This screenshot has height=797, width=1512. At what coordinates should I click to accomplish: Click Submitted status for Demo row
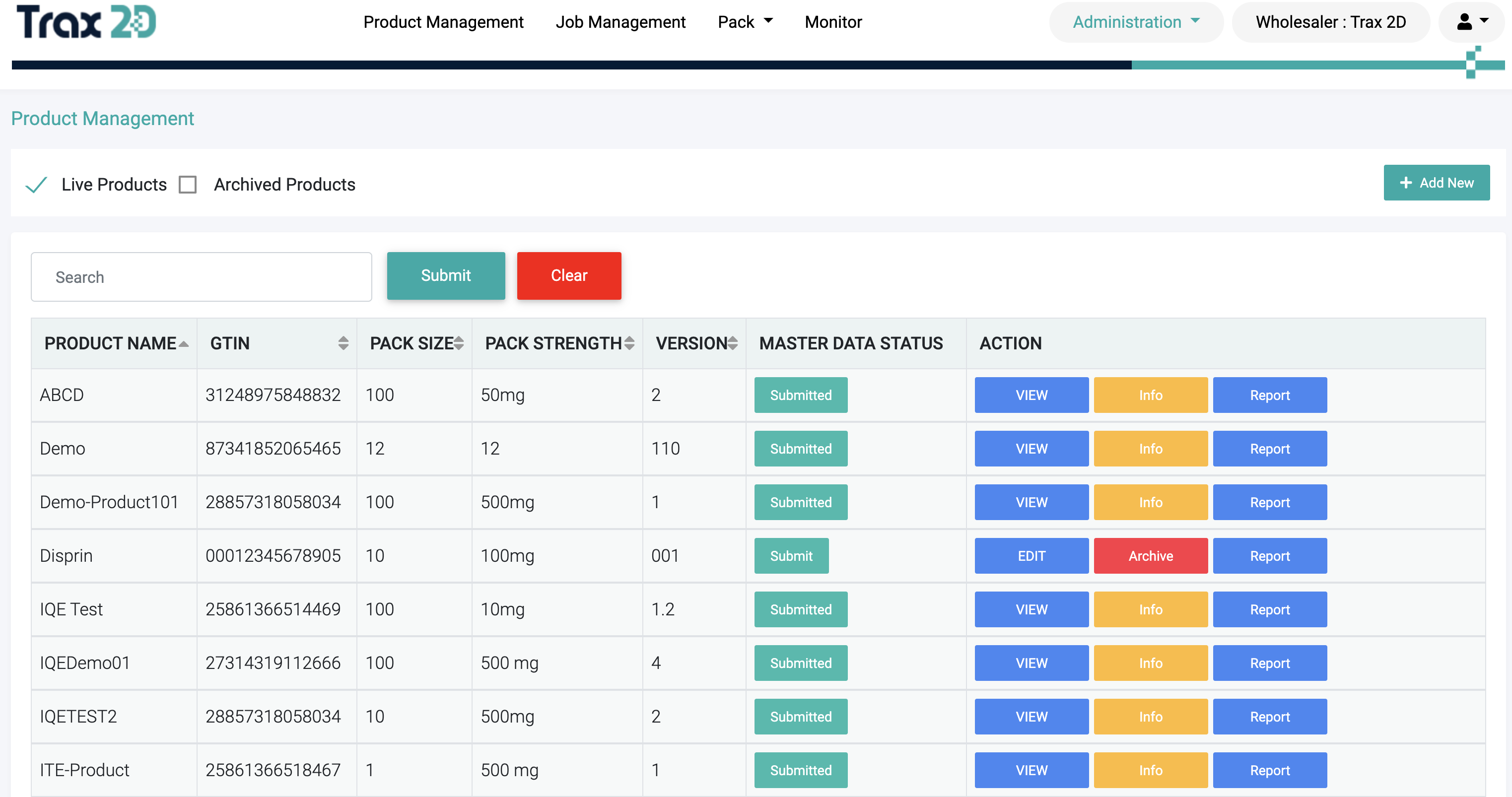tap(801, 449)
